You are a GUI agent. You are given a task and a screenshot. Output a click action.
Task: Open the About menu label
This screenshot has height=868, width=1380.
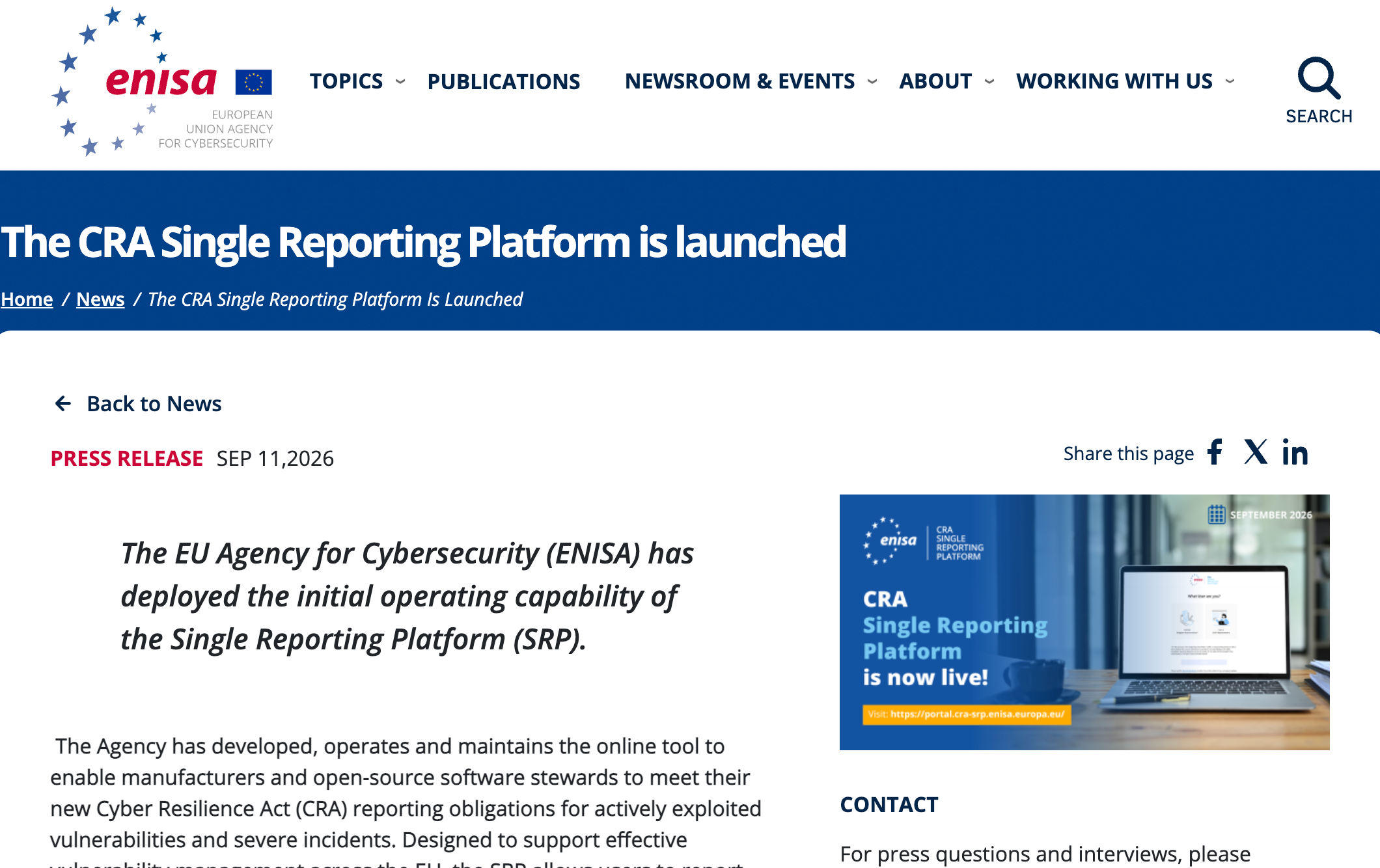935,81
